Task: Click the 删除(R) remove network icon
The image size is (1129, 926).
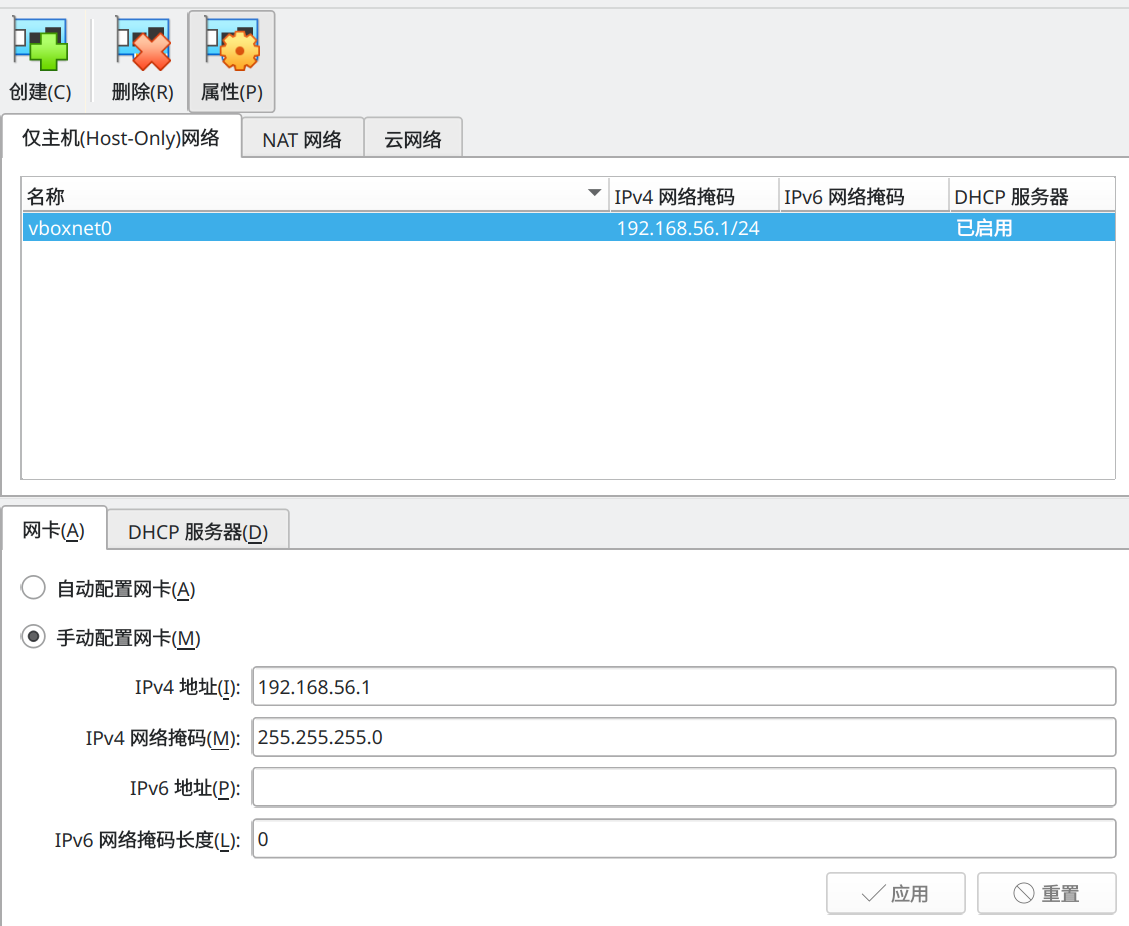Action: pyautogui.click(x=143, y=60)
